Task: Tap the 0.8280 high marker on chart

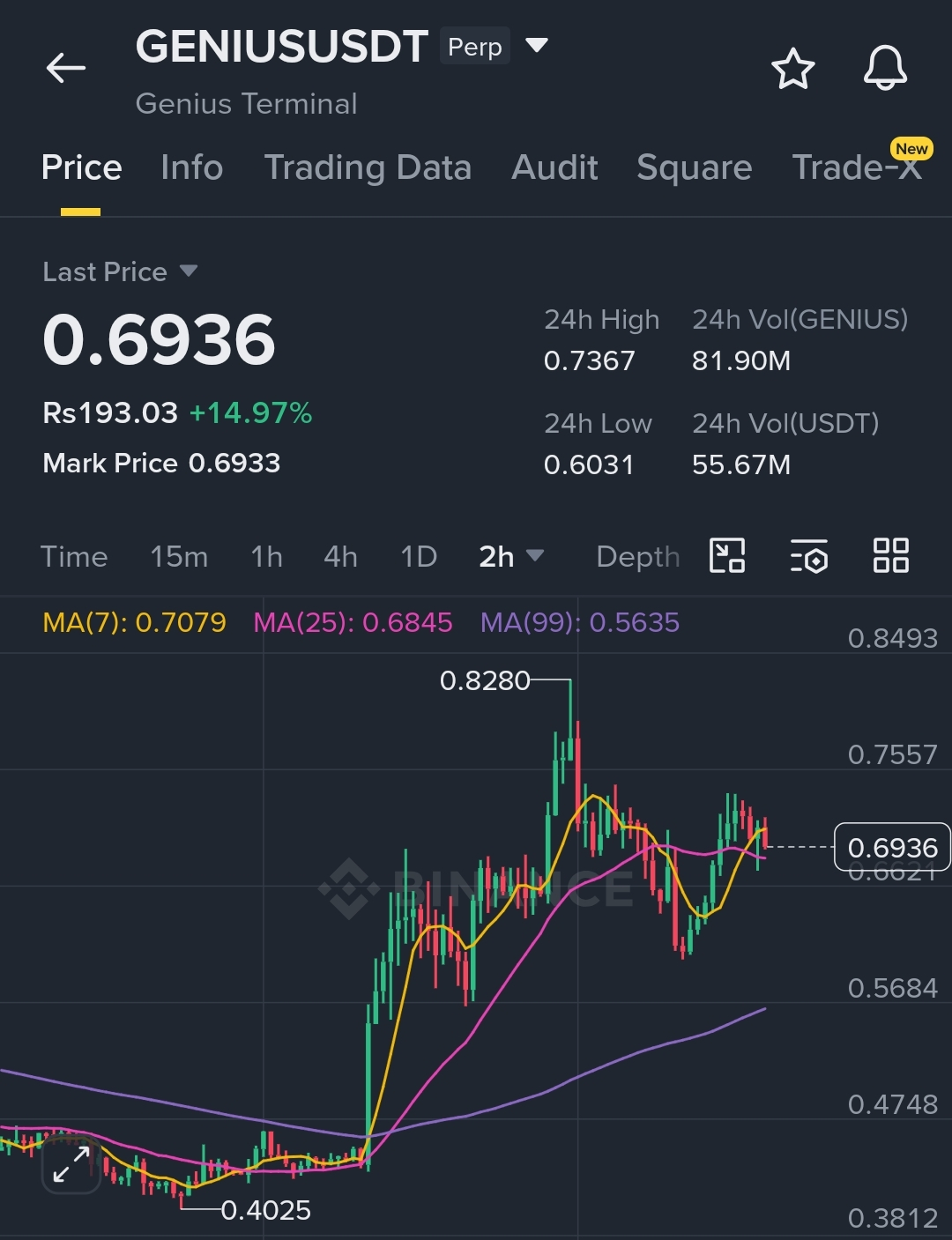Action: pos(485,680)
